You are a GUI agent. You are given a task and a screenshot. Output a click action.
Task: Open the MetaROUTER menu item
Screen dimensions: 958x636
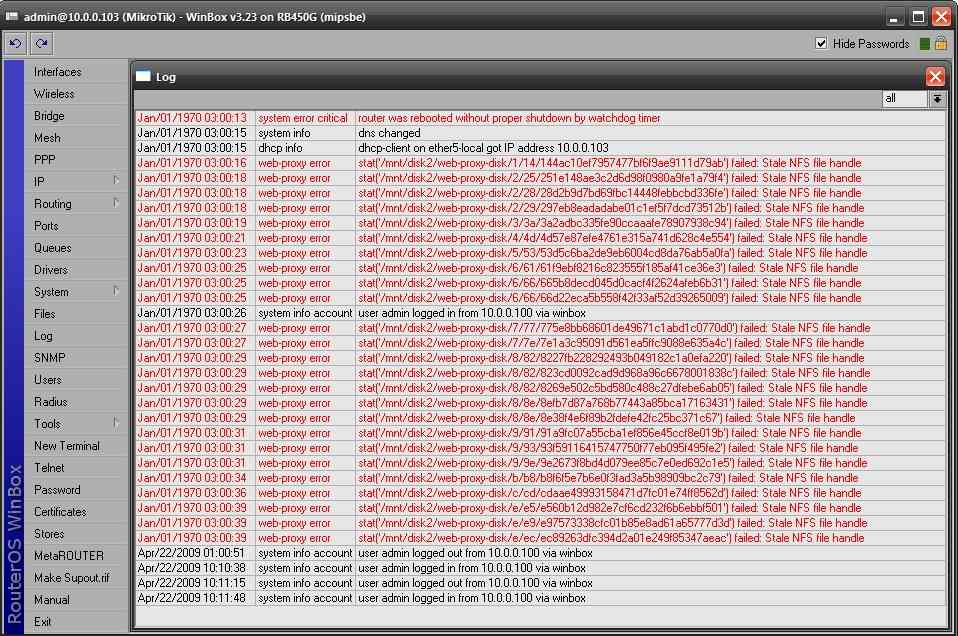68,555
